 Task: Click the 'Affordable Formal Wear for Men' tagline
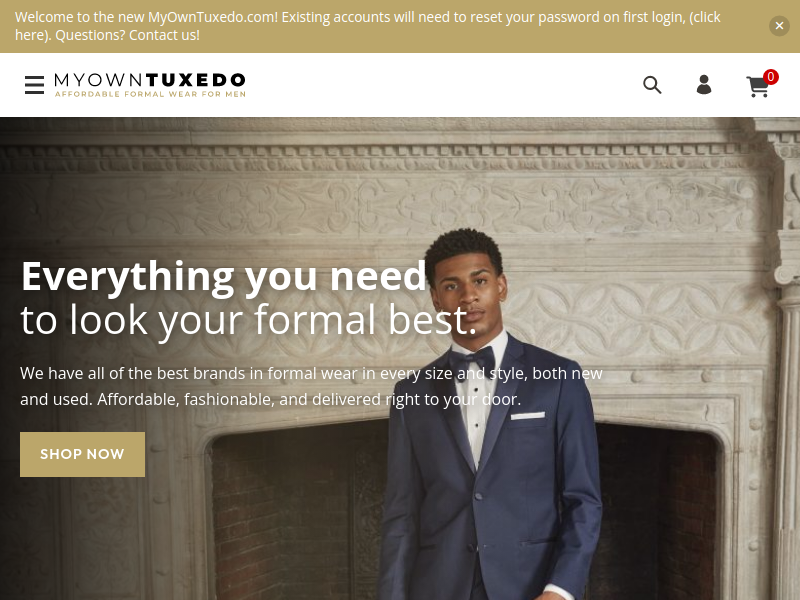coord(150,94)
